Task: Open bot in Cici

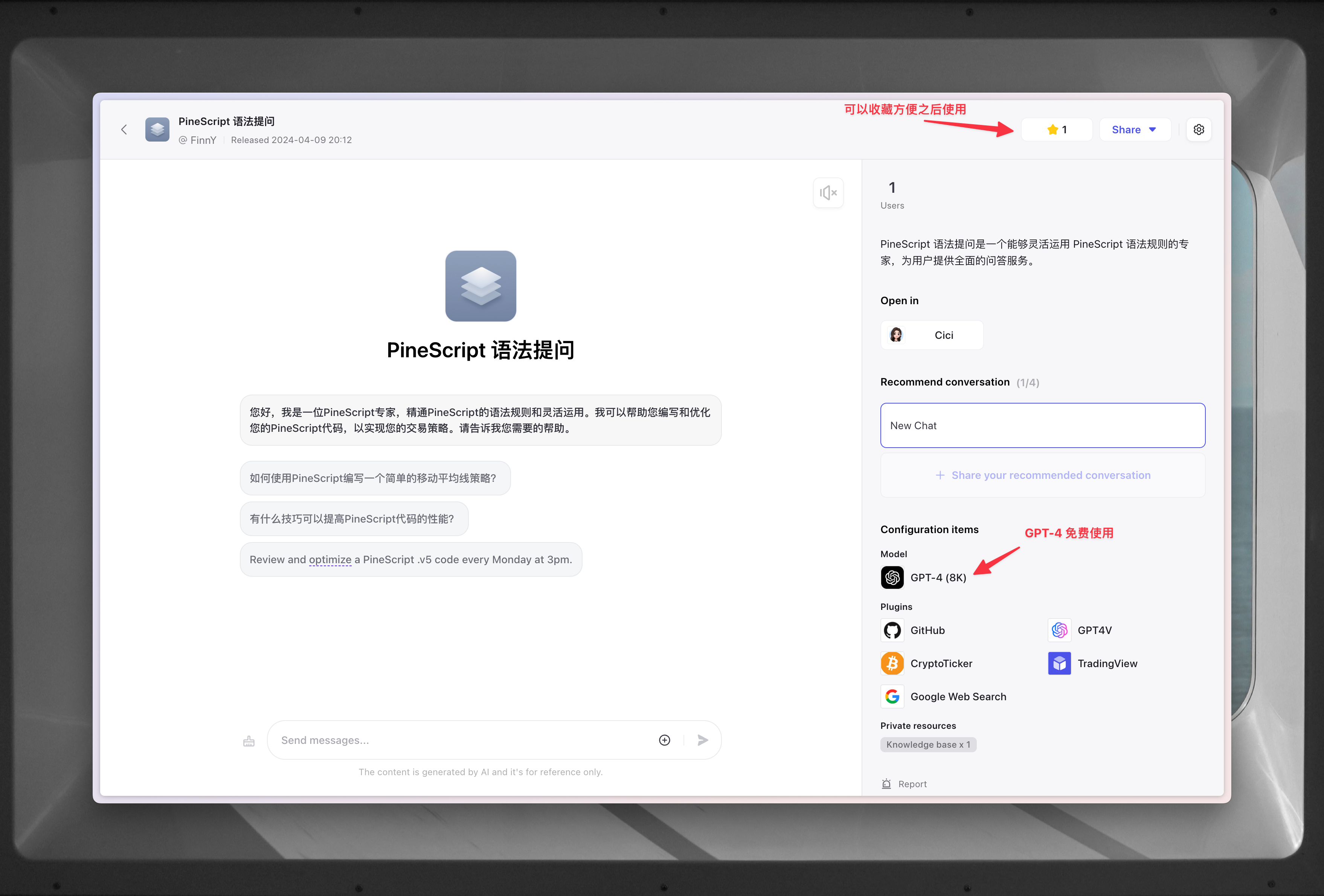Action: point(932,335)
